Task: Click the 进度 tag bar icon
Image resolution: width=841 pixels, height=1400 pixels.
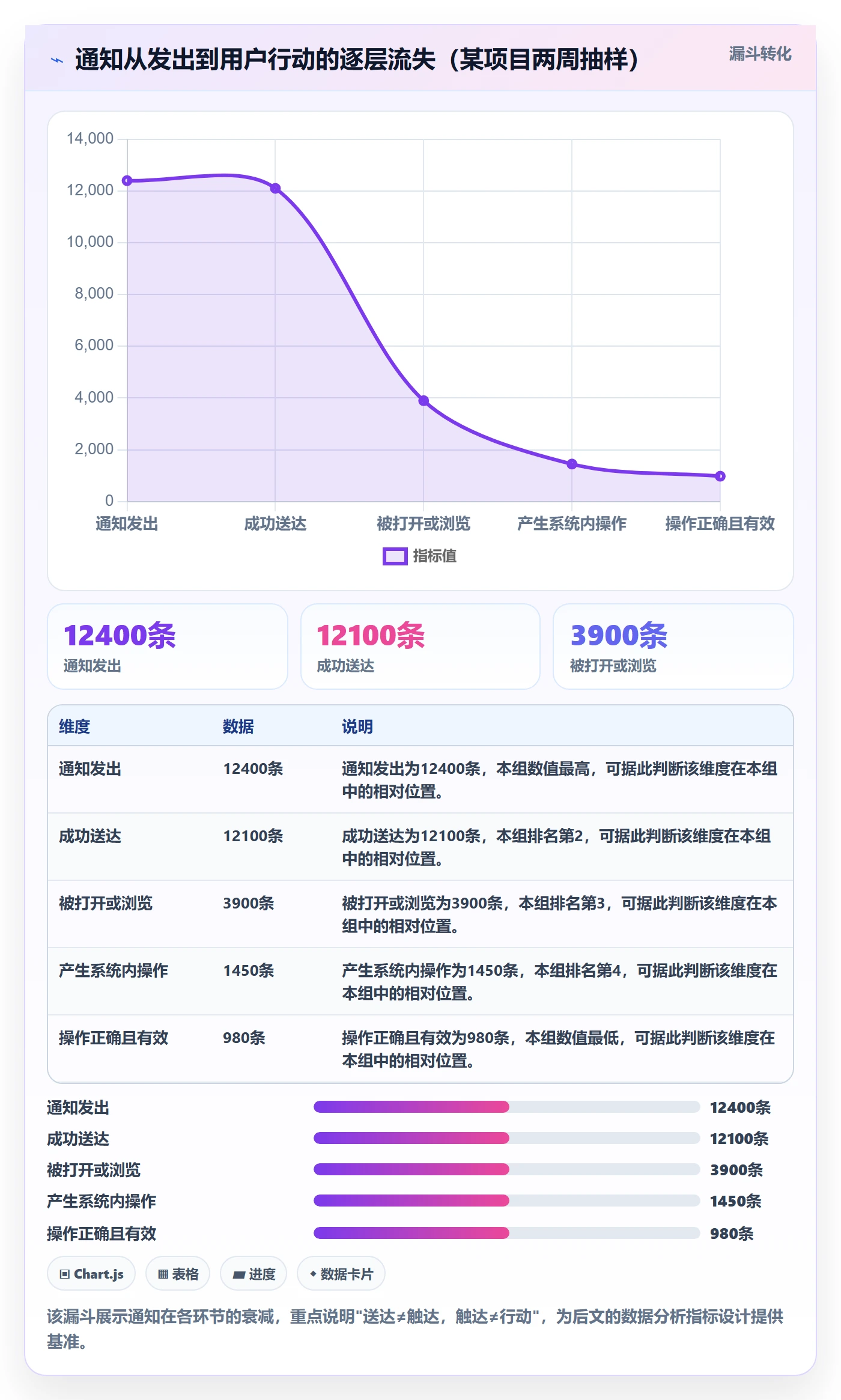Action: point(239,1274)
